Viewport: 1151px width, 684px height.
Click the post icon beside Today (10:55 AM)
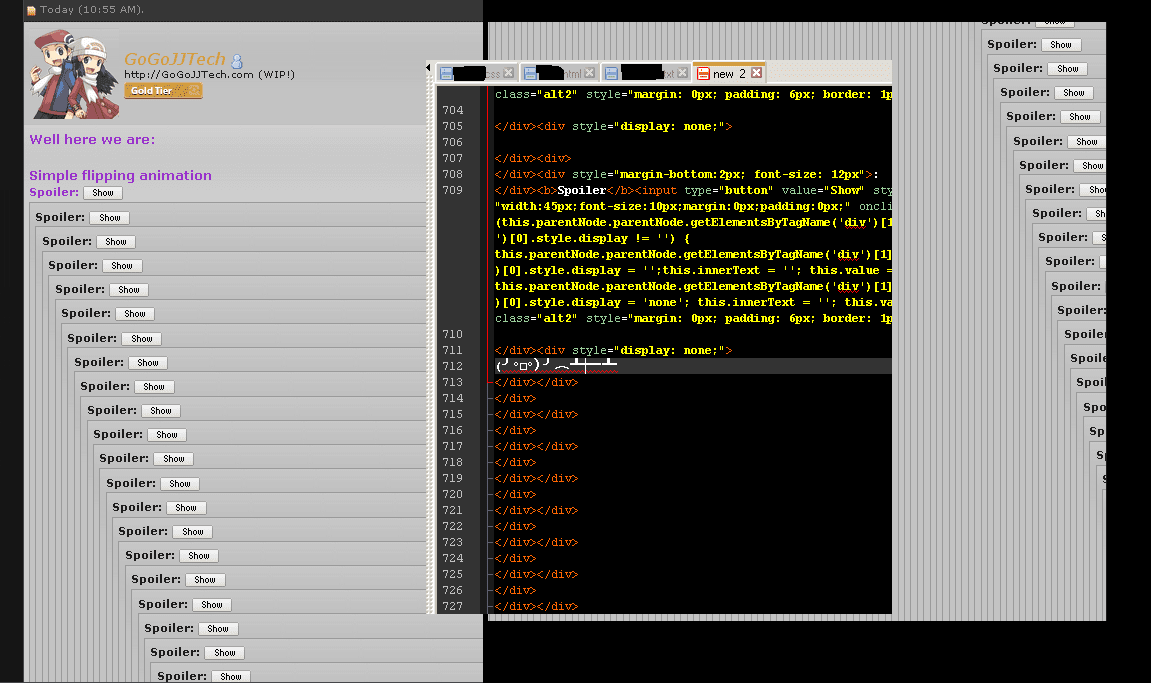point(32,10)
